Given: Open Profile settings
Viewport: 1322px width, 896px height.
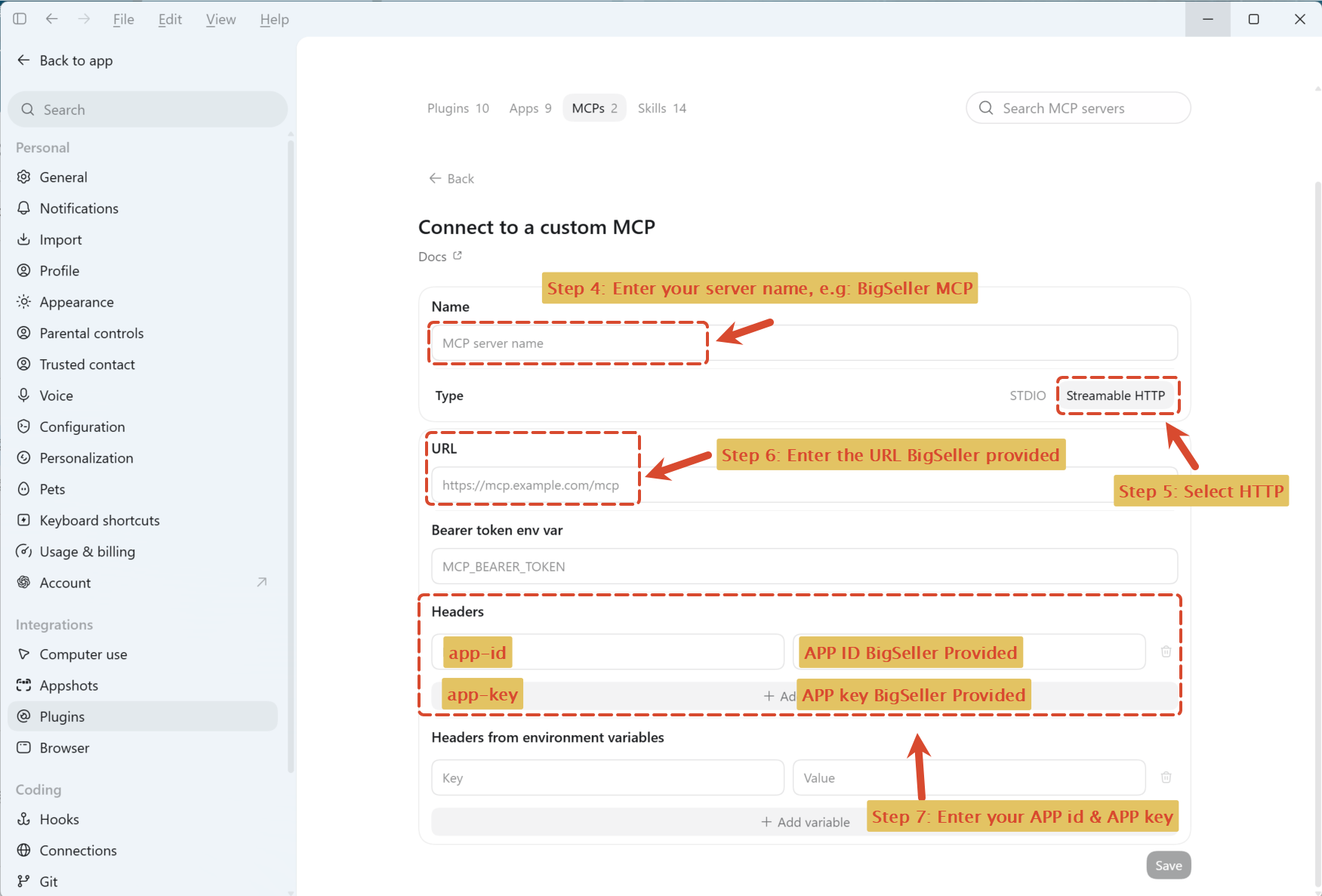Looking at the screenshot, I should [x=143, y=270].
